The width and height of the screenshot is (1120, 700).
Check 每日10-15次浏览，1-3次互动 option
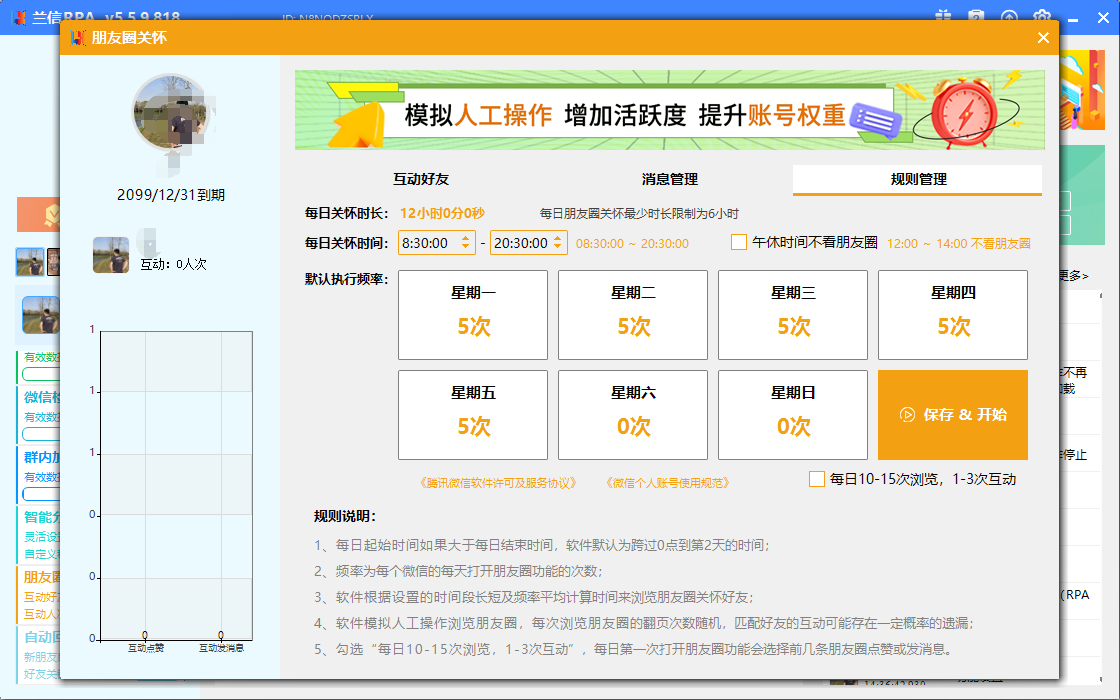click(817, 479)
